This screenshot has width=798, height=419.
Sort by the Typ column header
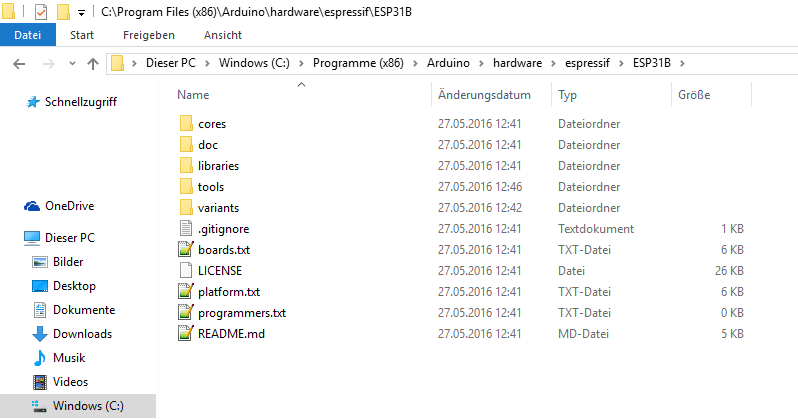[567, 95]
